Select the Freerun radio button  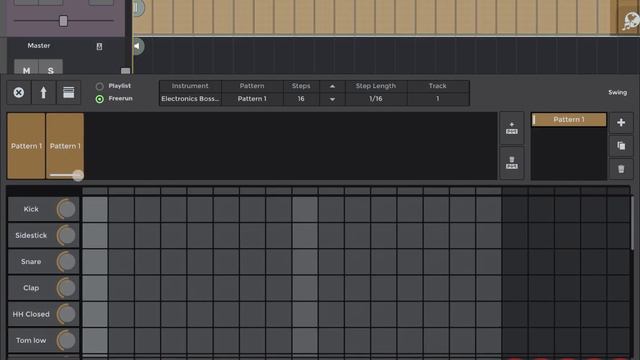click(99, 99)
